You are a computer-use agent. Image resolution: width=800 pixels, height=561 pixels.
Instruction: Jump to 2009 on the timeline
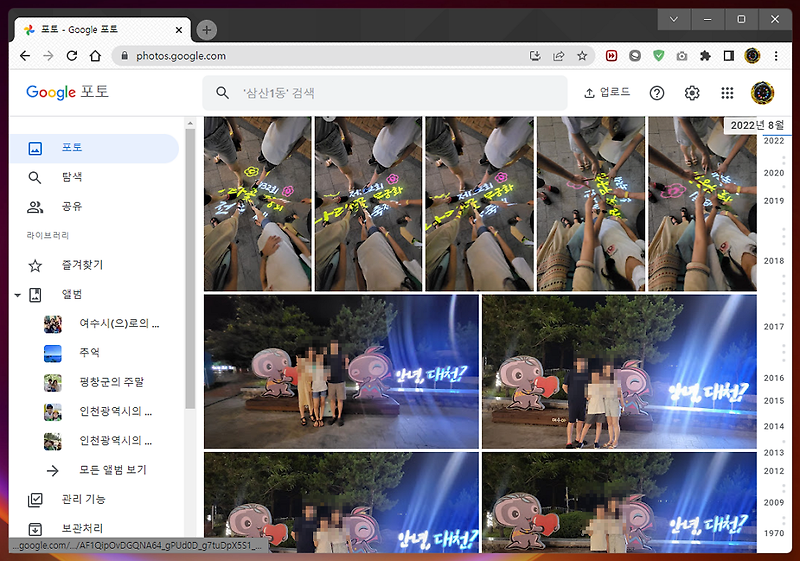pyautogui.click(x=773, y=502)
